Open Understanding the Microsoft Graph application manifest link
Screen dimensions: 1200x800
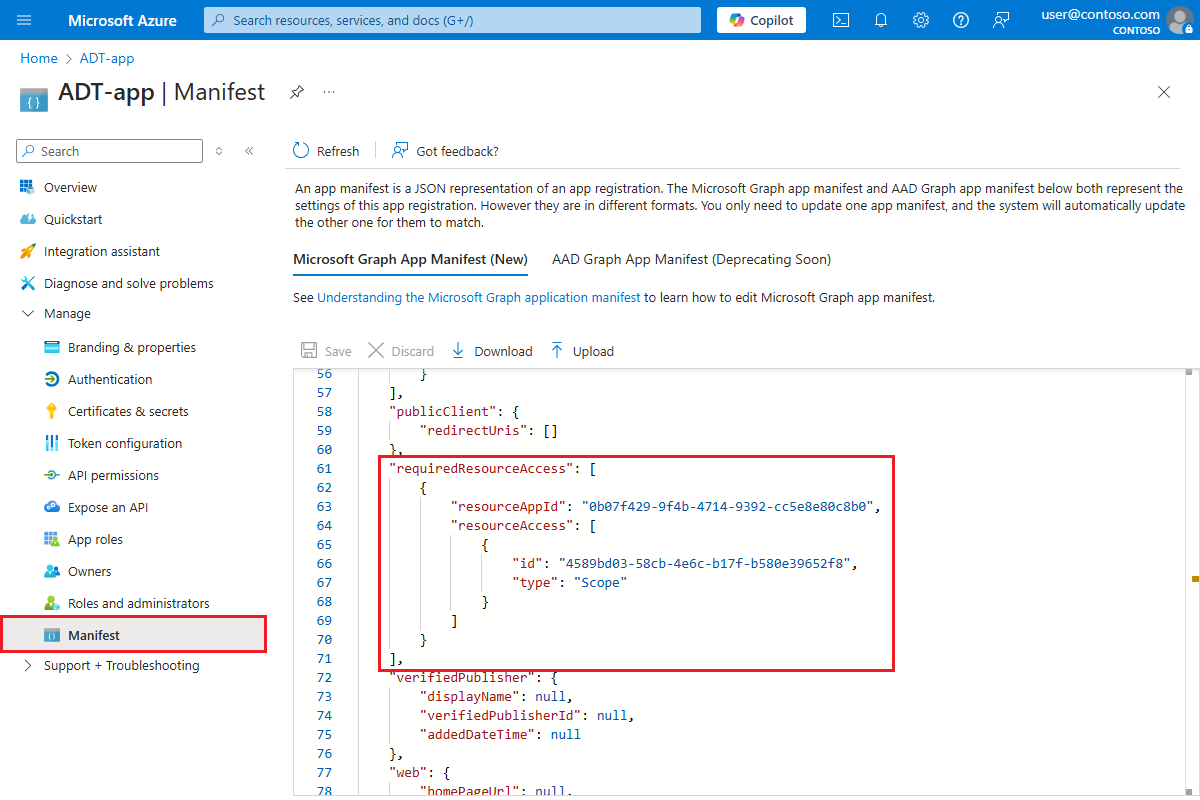pos(478,297)
